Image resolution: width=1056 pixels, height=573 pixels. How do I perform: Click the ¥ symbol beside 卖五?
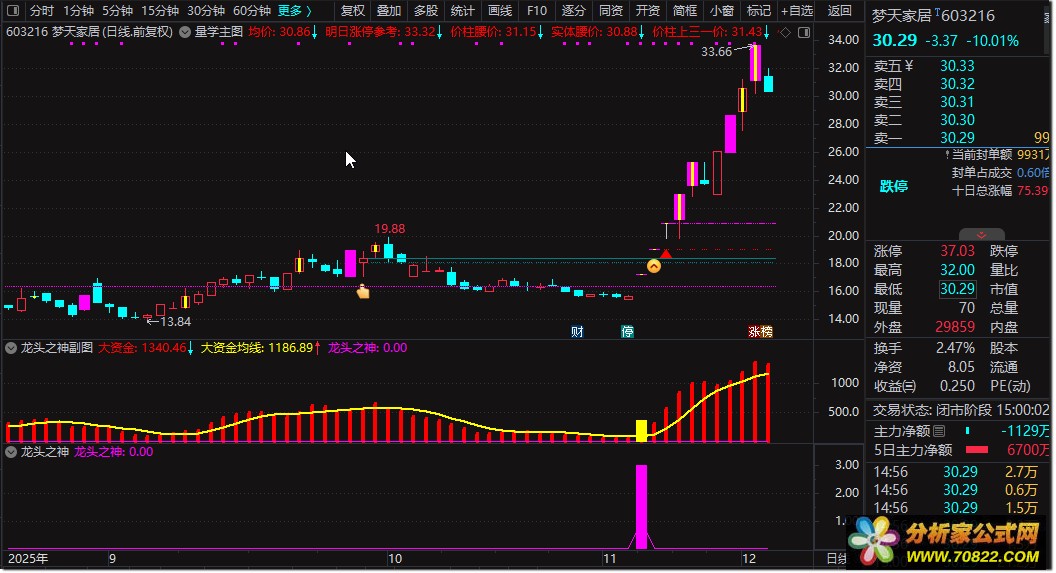pos(909,65)
